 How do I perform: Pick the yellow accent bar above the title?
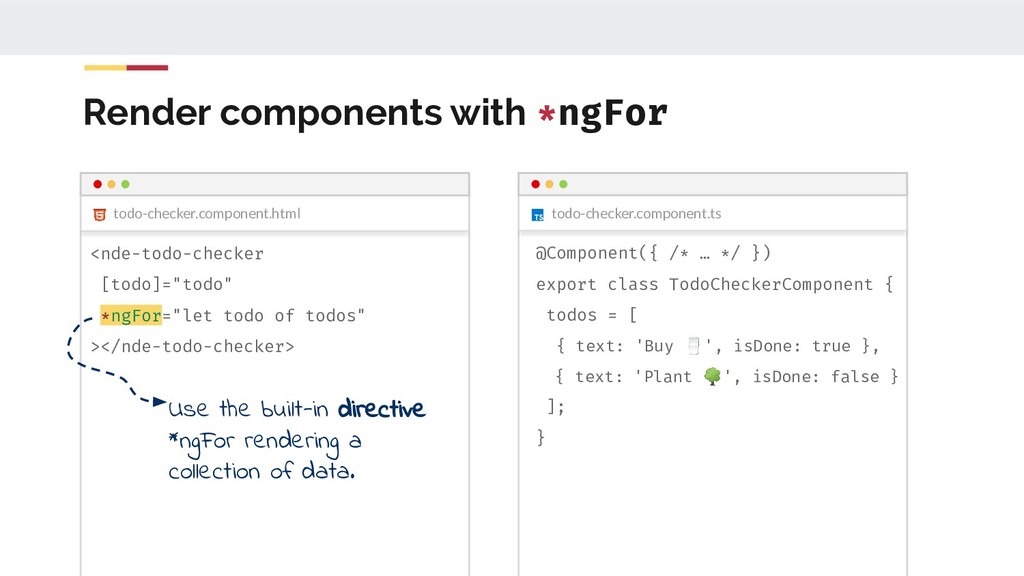[x=105, y=68]
